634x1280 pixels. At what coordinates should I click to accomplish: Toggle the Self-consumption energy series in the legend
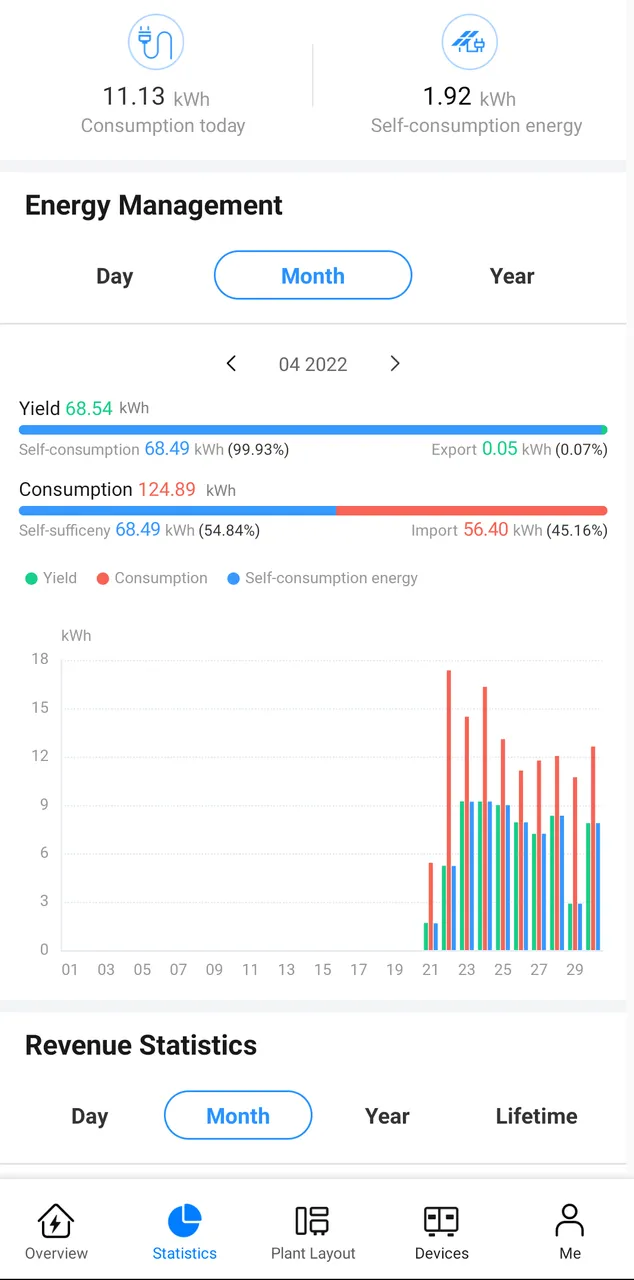point(322,578)
